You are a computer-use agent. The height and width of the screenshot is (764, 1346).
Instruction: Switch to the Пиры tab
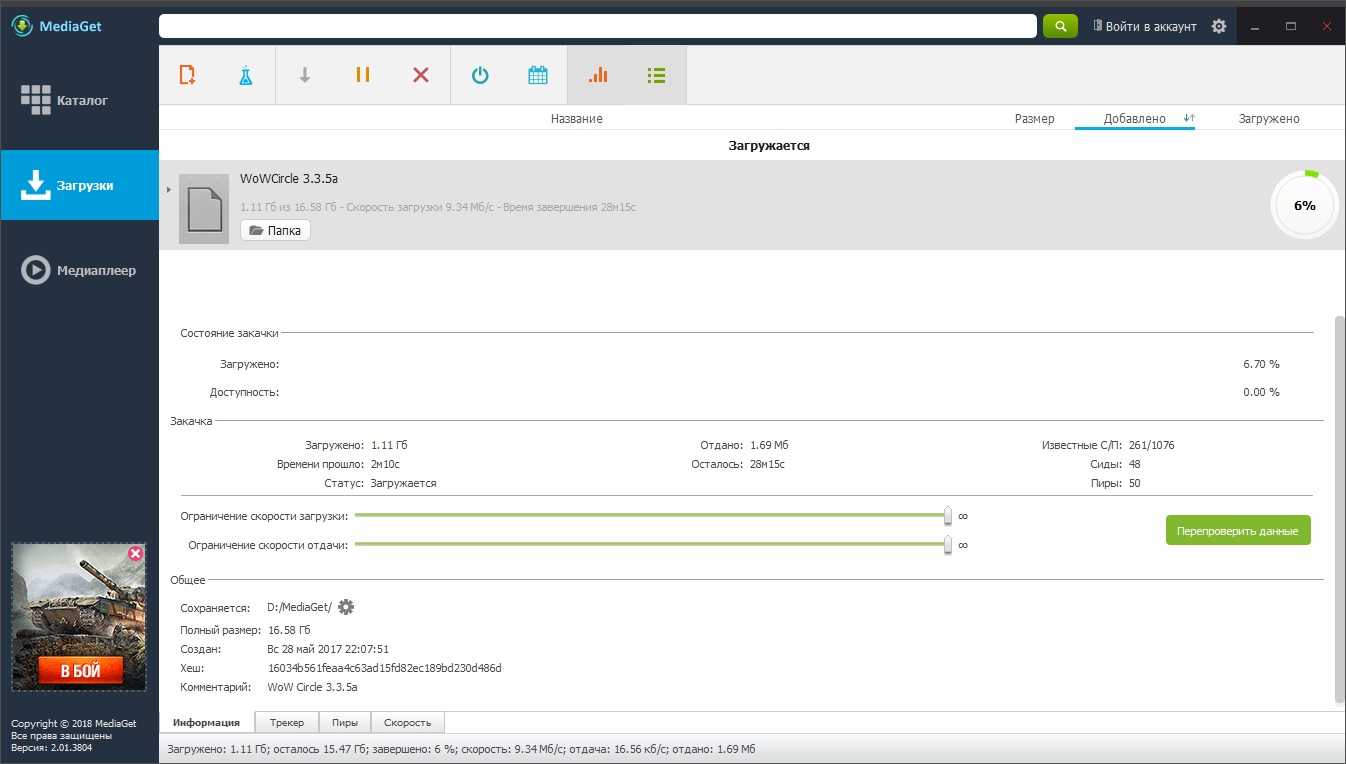tap(345, 722)
